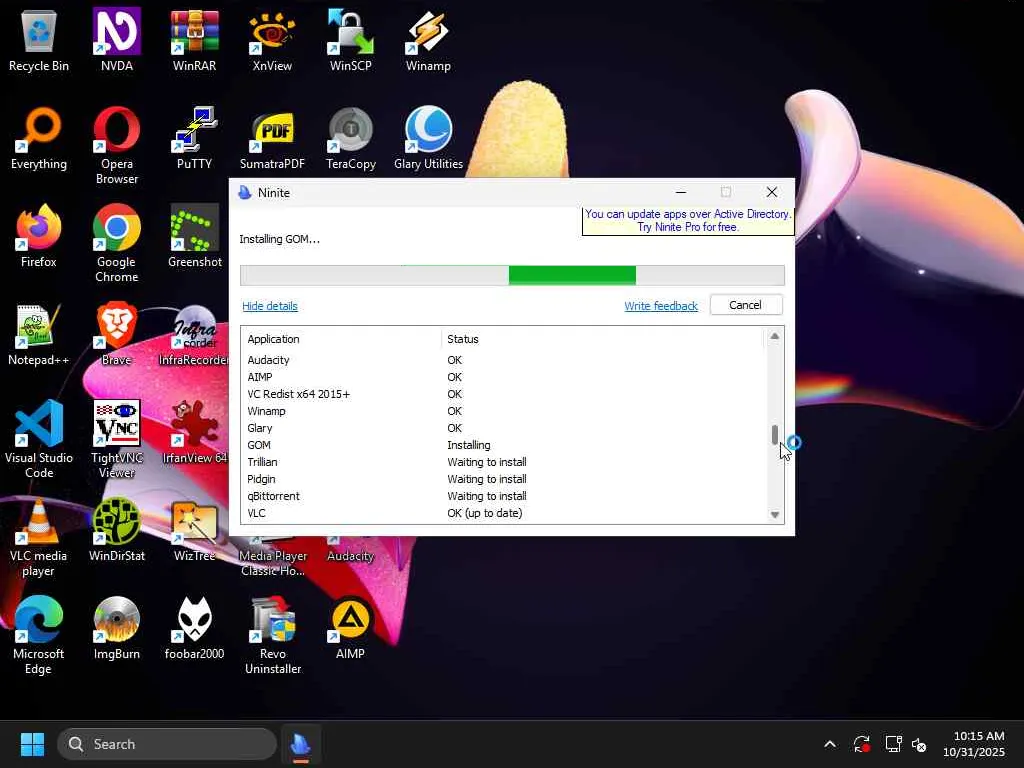The image size is (1024, 768).
Task: Select the WinRAR desktop shortcut
Action: 195,40
